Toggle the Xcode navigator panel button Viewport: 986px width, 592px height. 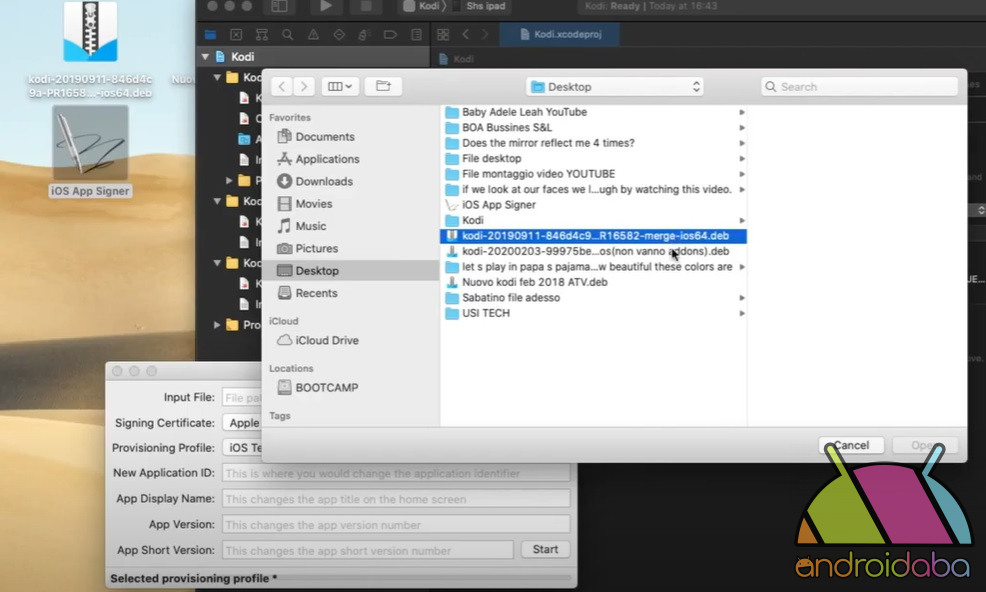[279, 6]
